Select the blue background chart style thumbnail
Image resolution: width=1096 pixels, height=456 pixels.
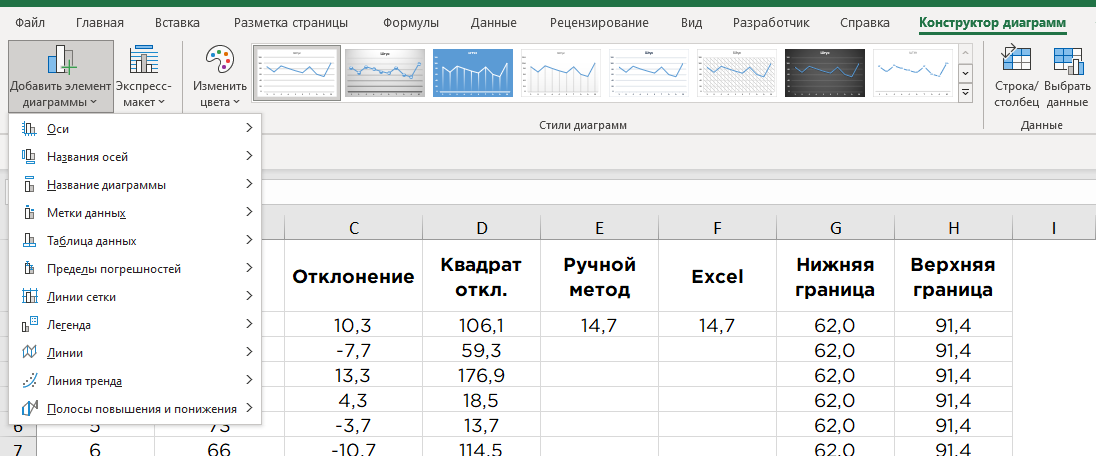click(473, 73)
